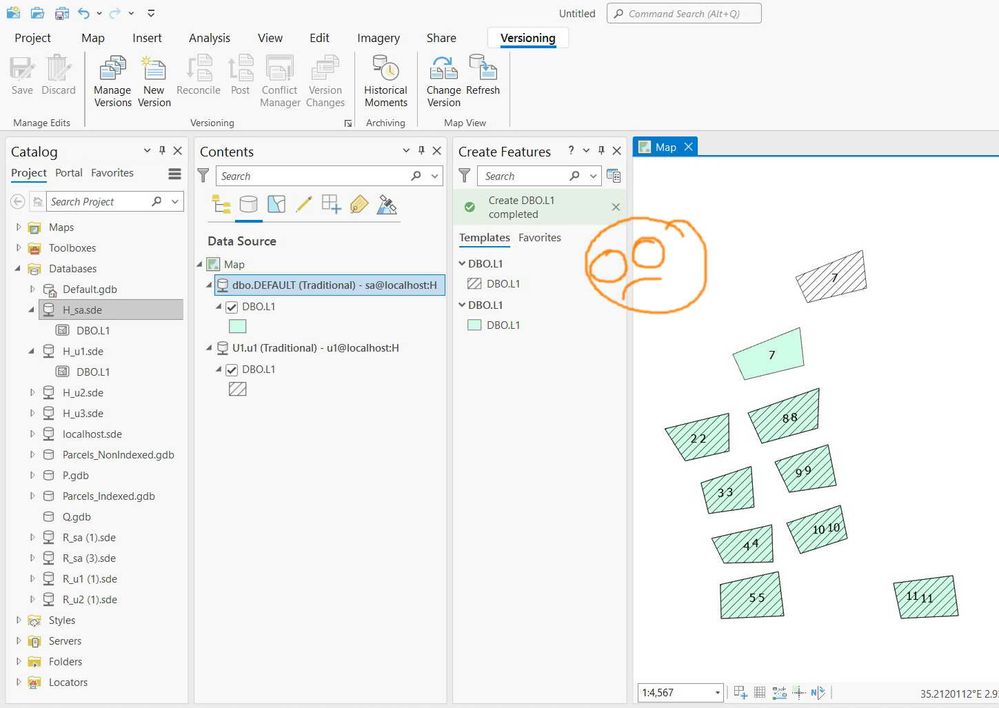Click Create Features filter funnel icon
Screen dimensions: 999x708
click(464, 175)
